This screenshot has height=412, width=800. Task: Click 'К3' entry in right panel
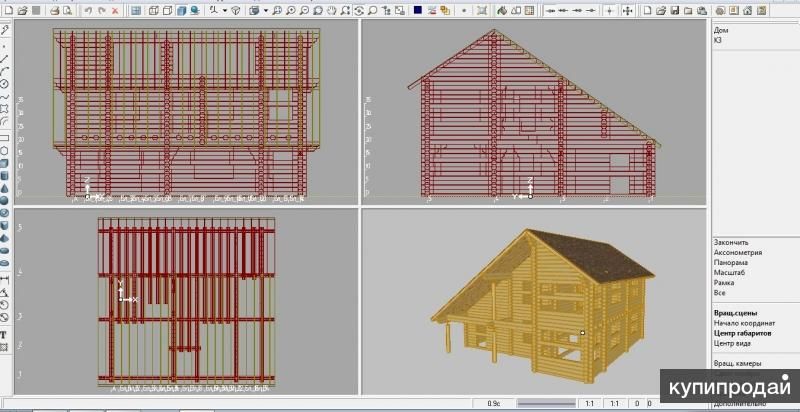click(x=718, y=40)
